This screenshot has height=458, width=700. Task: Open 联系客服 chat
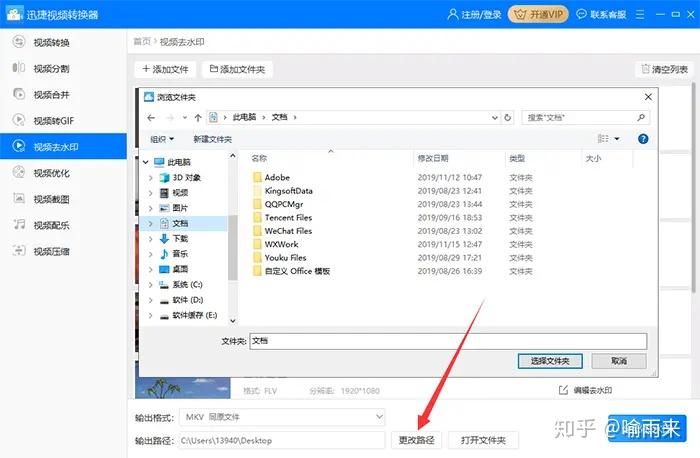click(x=601, y=15)
